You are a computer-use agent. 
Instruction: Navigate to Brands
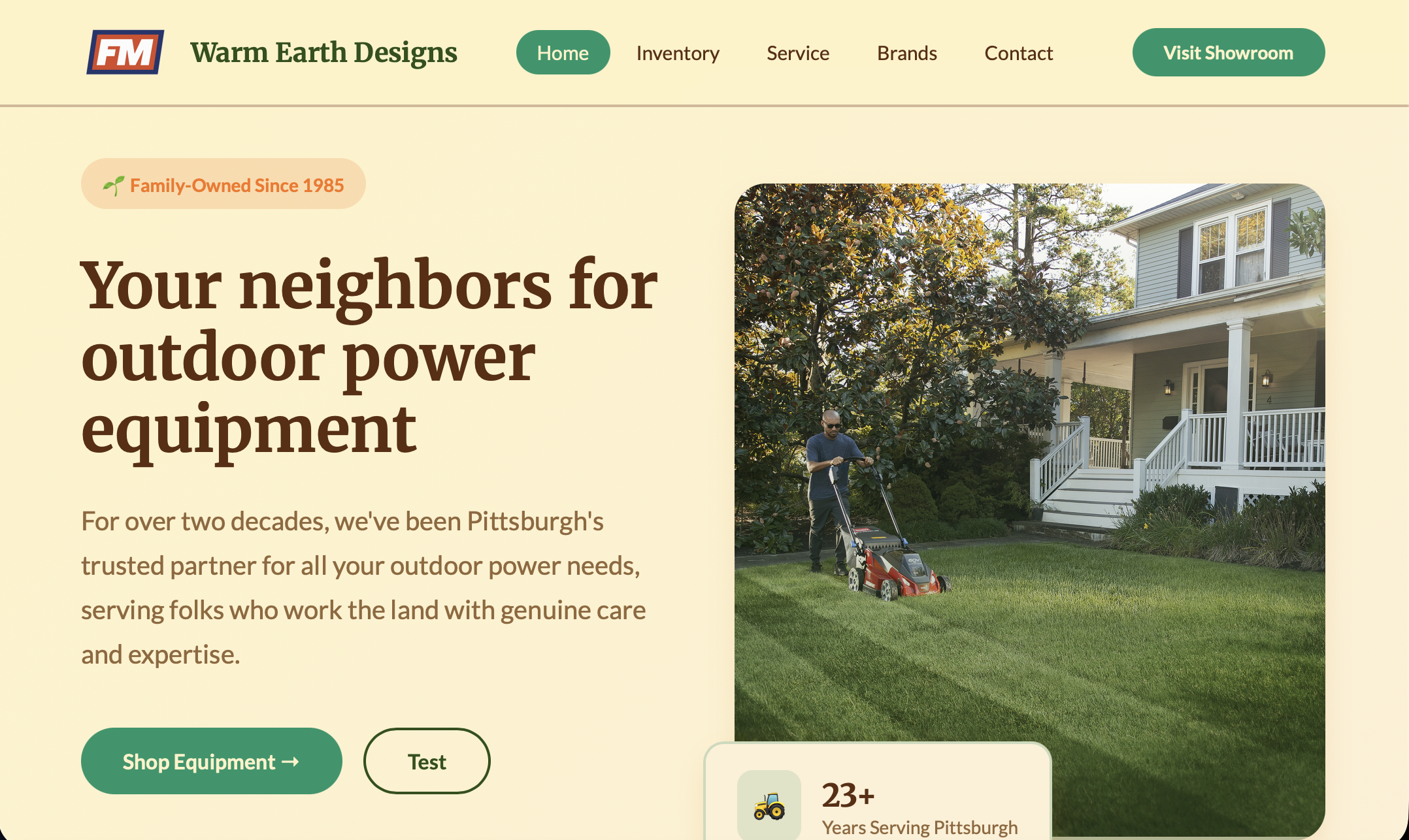pos(907,53)
